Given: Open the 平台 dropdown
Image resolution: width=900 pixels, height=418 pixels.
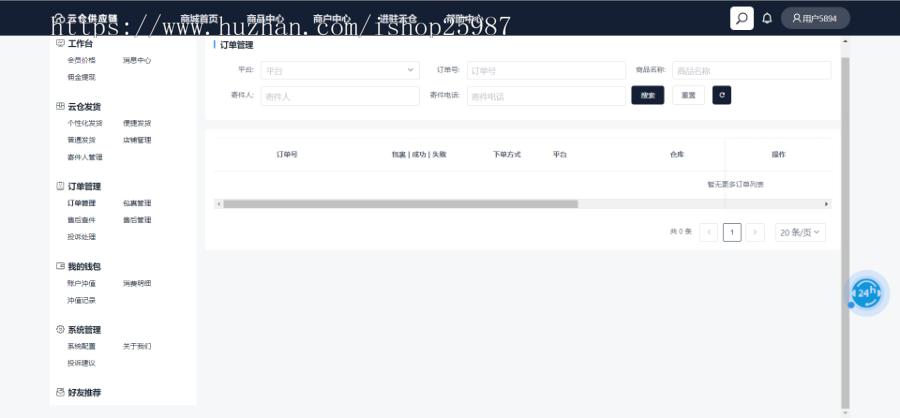Looking at the screenshot, I should (x=340, y=70).
